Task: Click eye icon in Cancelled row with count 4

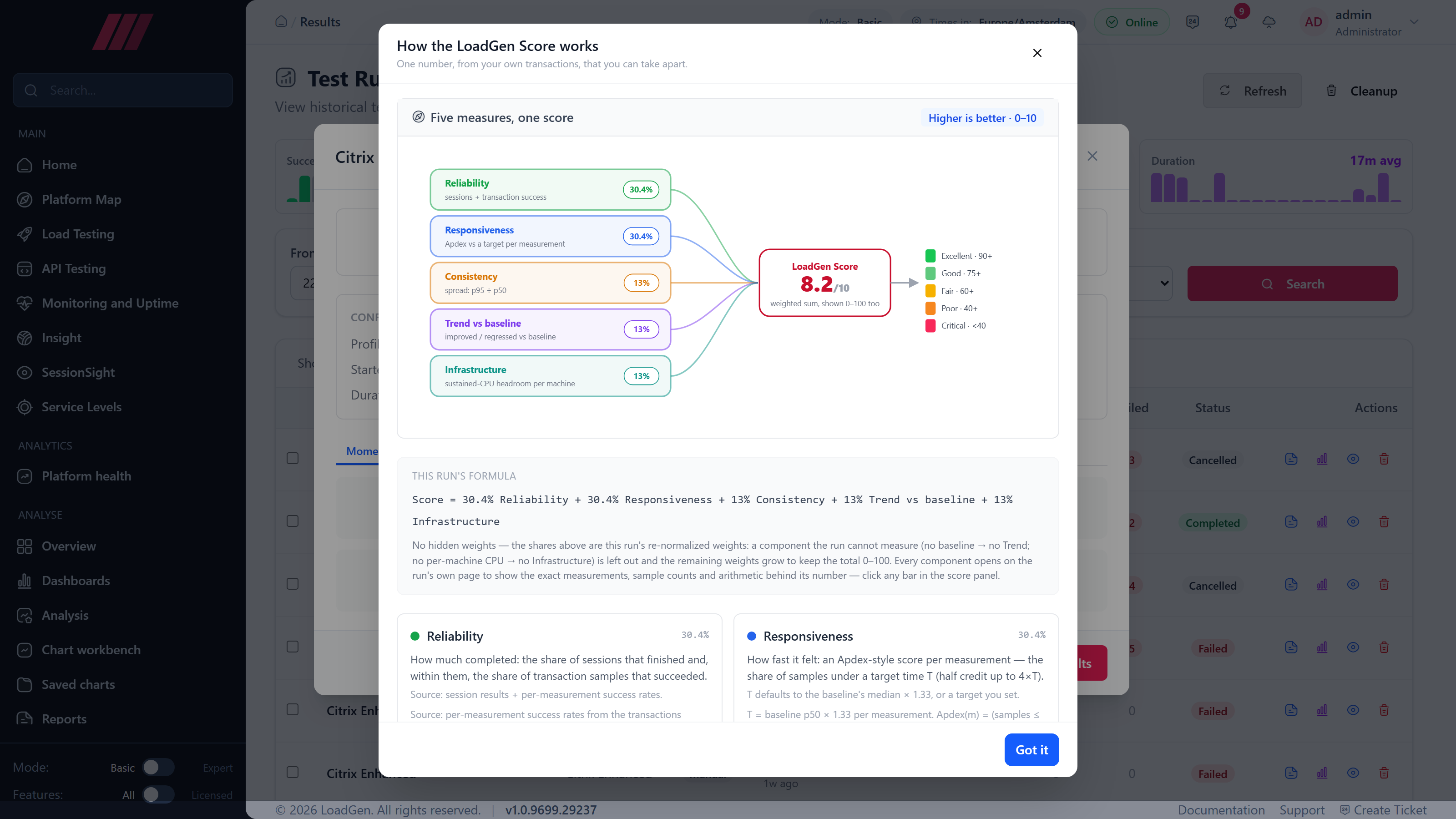Action: [1353, 584]
